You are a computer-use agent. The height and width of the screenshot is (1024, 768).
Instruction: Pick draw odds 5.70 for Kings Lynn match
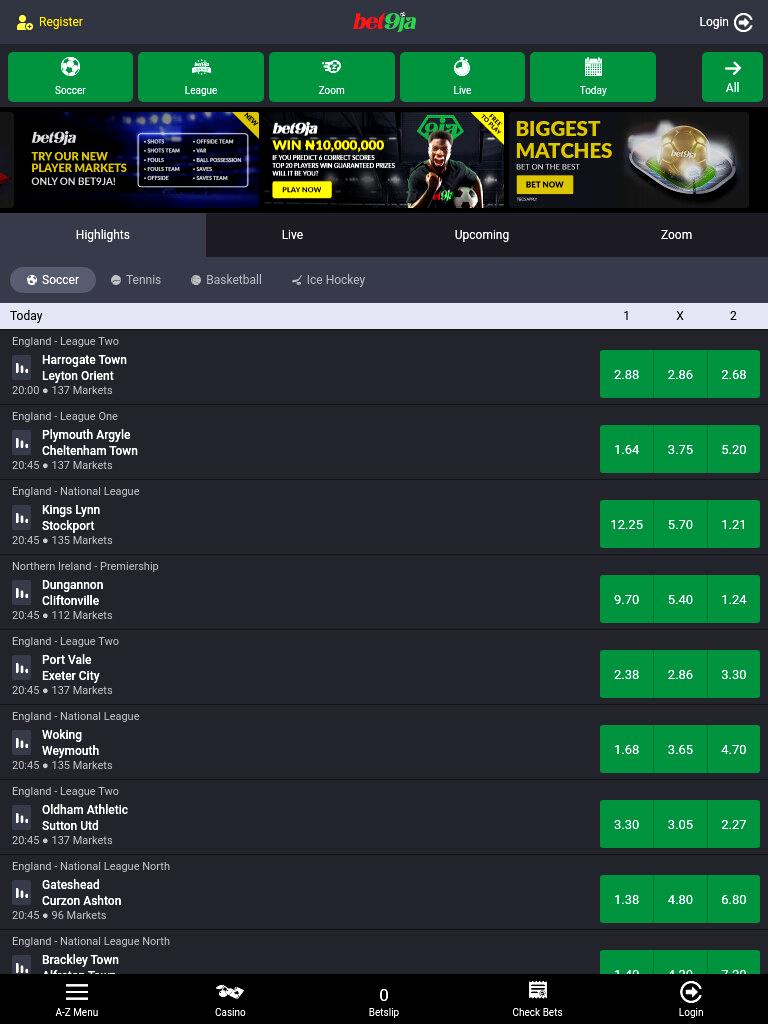[x=680, y=524]
